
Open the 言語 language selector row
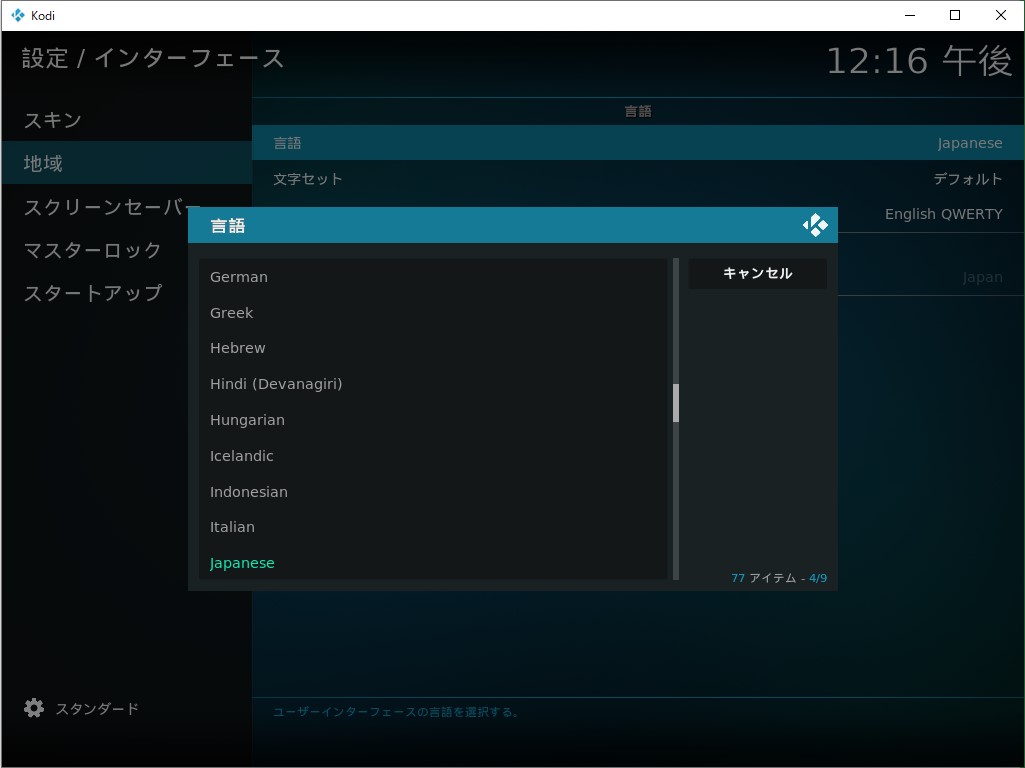tap(637, 142)
